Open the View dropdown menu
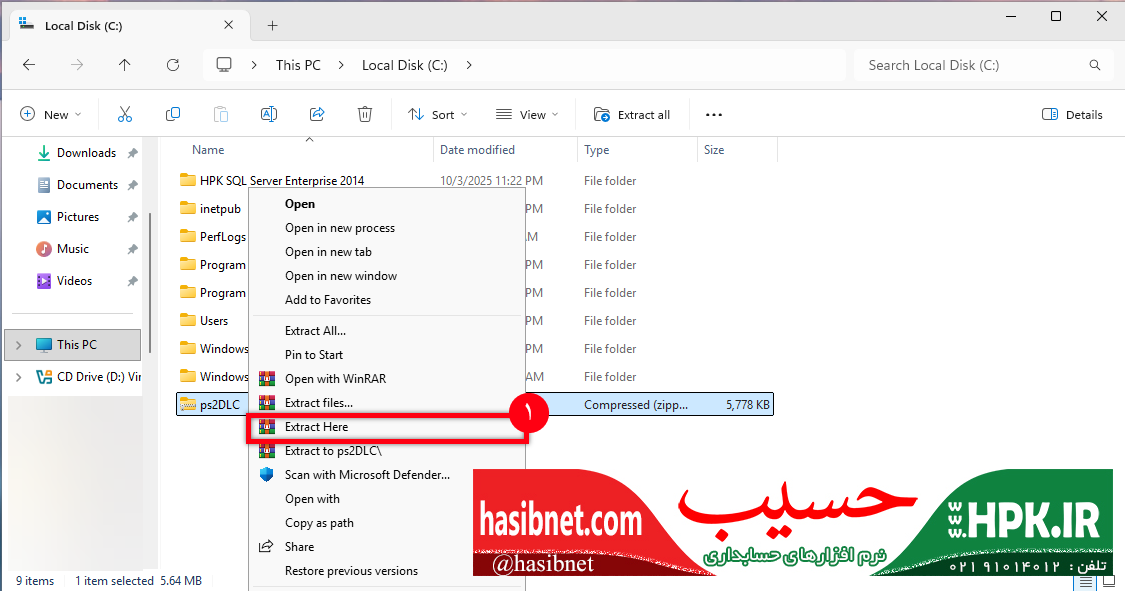Viewport: 1125px width, 591px height. [527, 115]
